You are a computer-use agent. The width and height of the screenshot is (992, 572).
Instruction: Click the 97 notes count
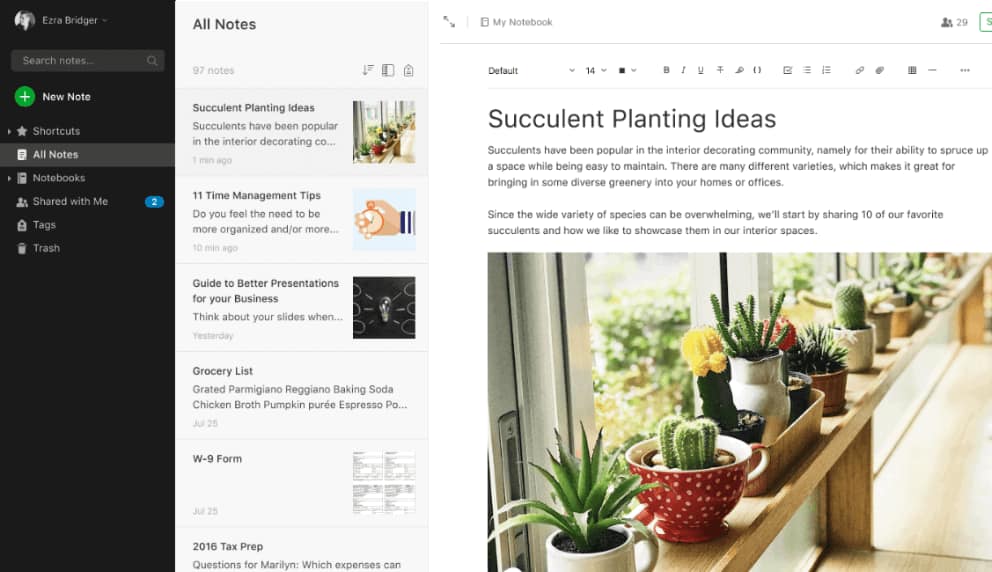click(x=213, y=70)
